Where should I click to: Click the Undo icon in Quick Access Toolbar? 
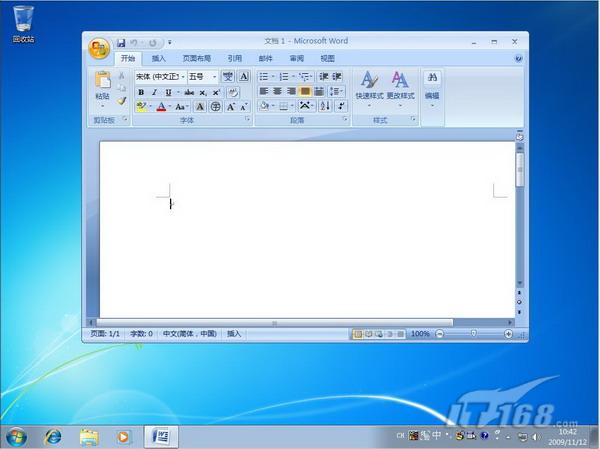[134, 43]
